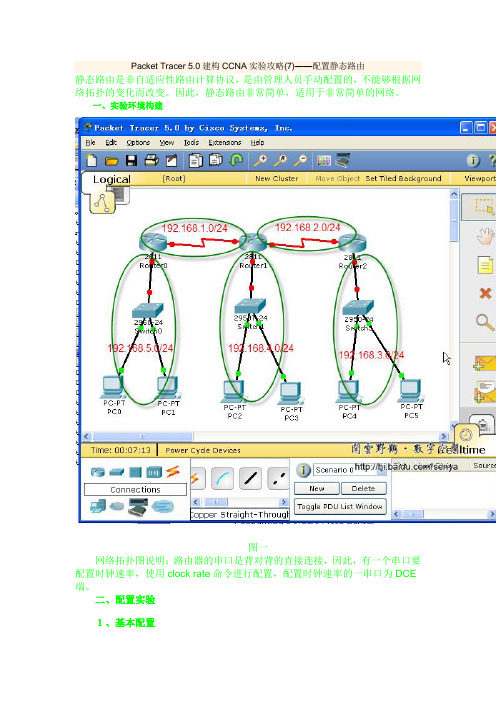Choose the Copper Straight-Through black cable
The width and height of the screenshot is (496, 702).
pos(250,478)
